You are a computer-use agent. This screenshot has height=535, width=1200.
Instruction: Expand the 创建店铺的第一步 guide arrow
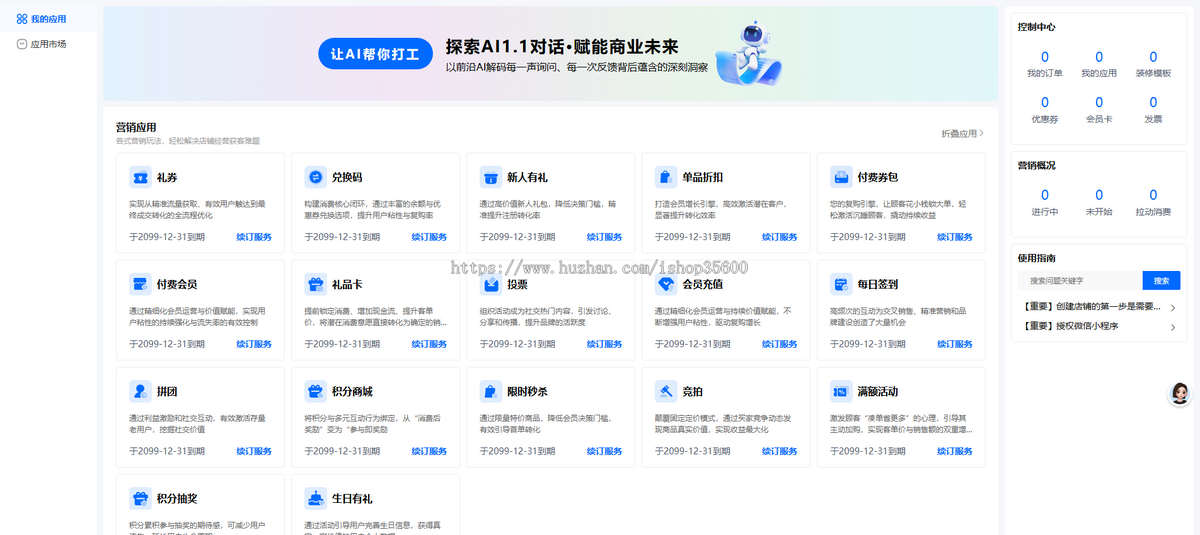click(1173, 307)
